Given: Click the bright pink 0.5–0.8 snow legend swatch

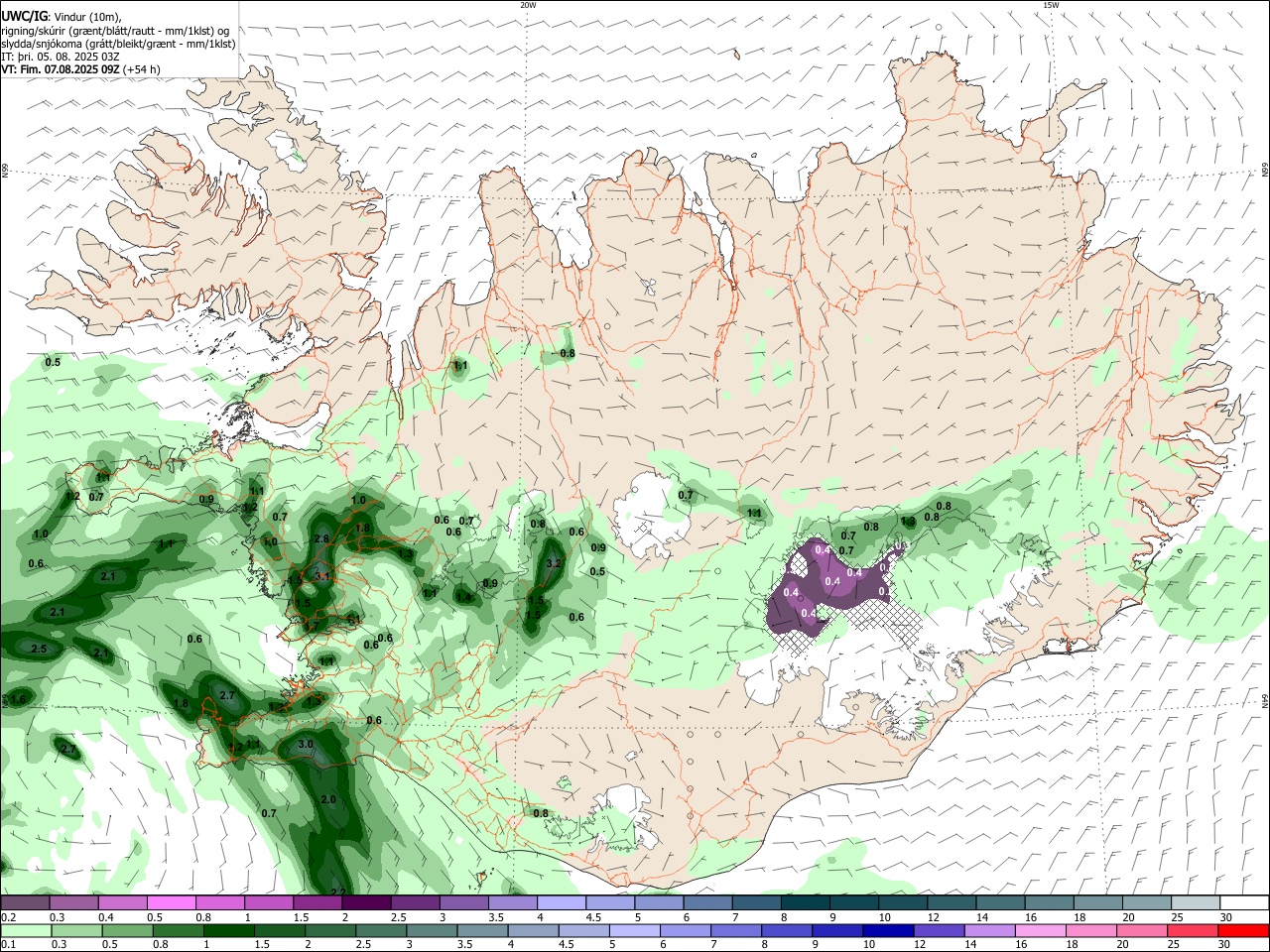Looking at the screenshot, I should coord(171,903).
